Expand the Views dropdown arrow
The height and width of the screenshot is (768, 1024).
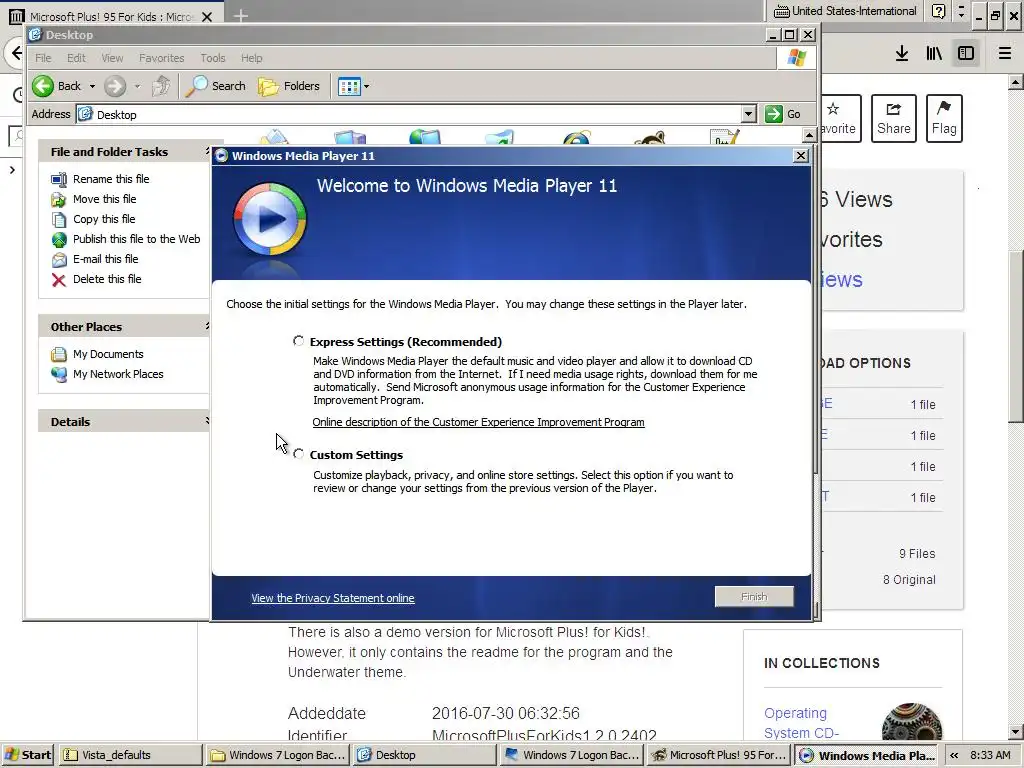(366, 86)
